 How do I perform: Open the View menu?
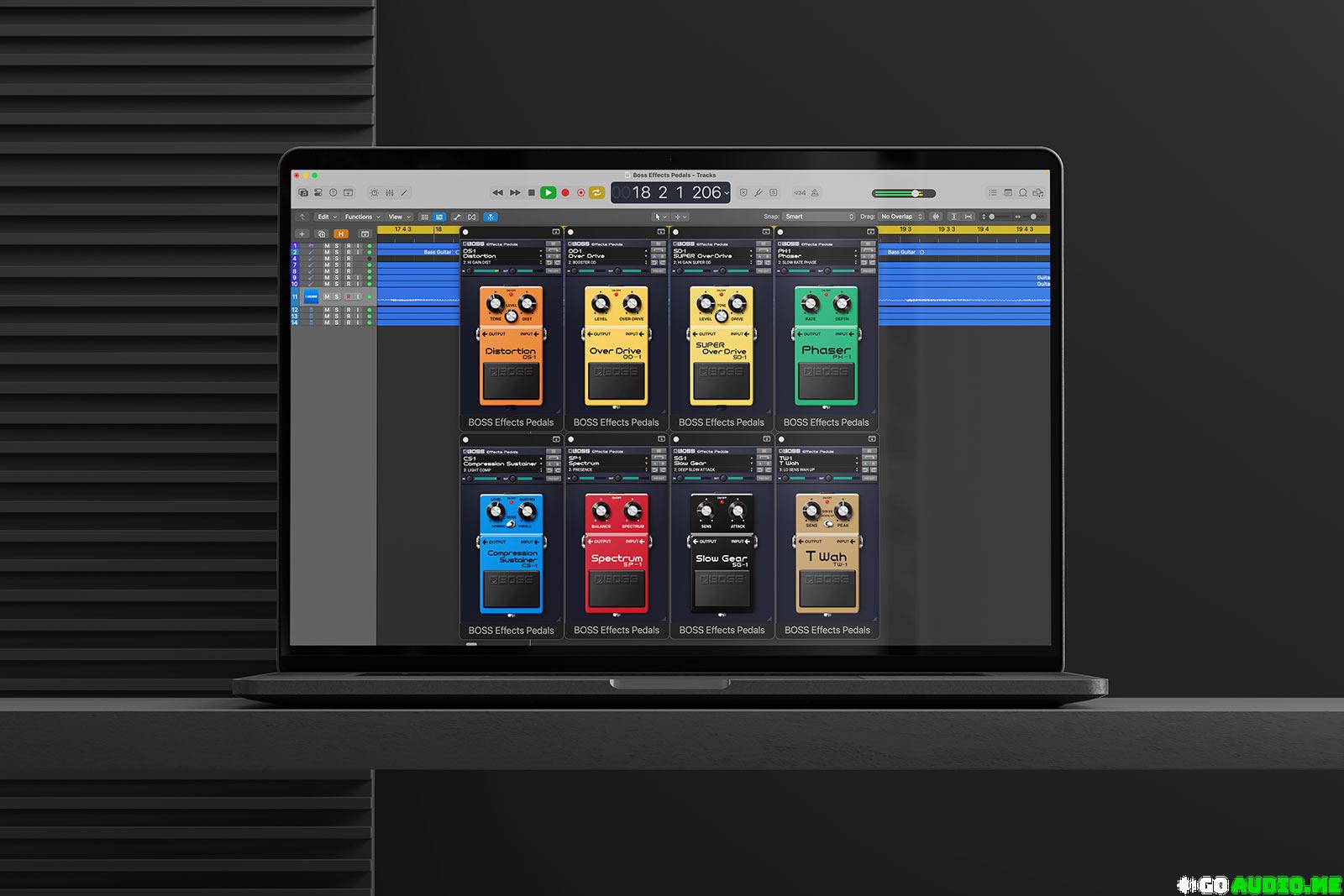[x=398, y=217]
